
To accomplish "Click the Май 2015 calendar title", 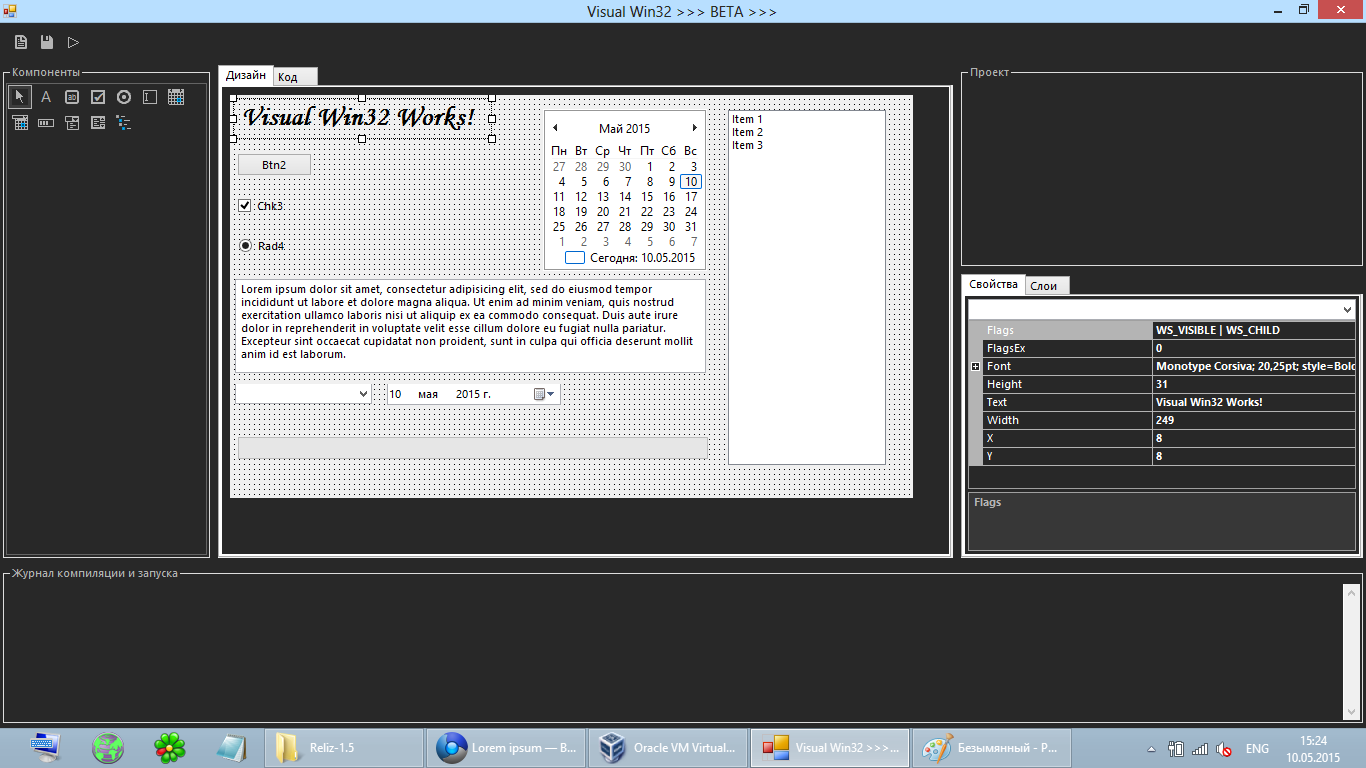I will pyautogui.click(x=625, y=129).
